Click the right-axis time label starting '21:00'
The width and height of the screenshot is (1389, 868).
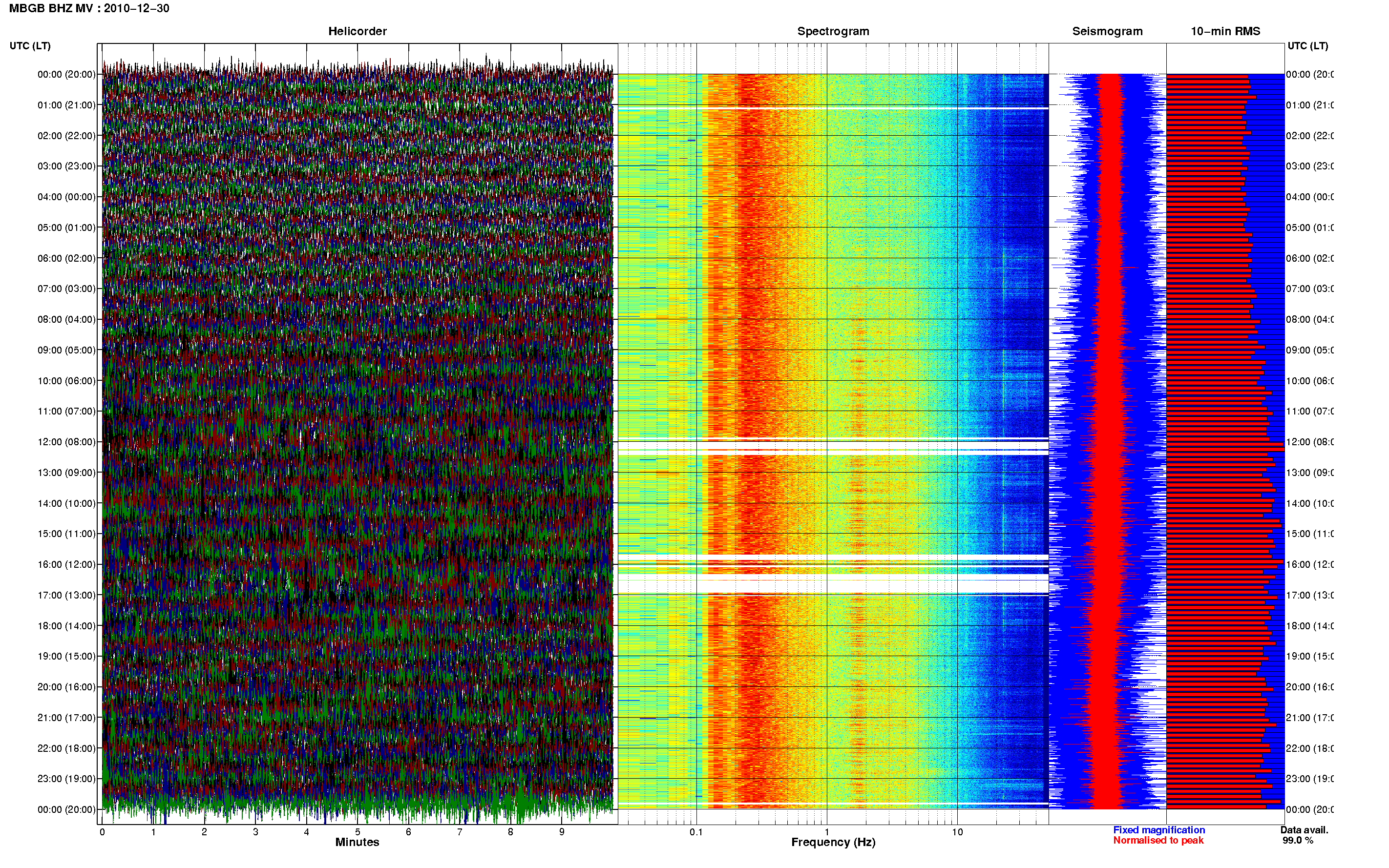click(x=1310, y=718)
